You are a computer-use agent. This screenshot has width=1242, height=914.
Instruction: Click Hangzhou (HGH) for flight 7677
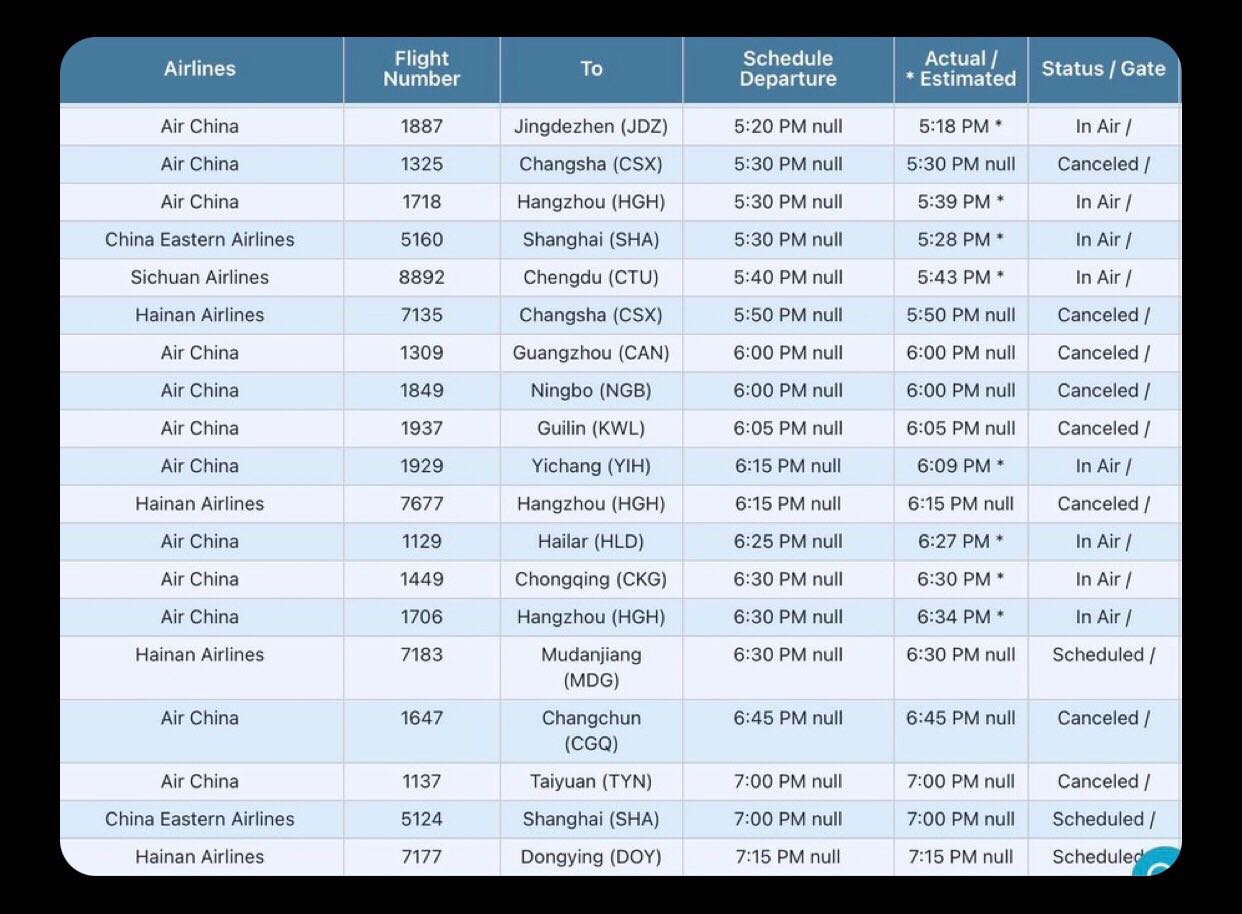[591, 504]
